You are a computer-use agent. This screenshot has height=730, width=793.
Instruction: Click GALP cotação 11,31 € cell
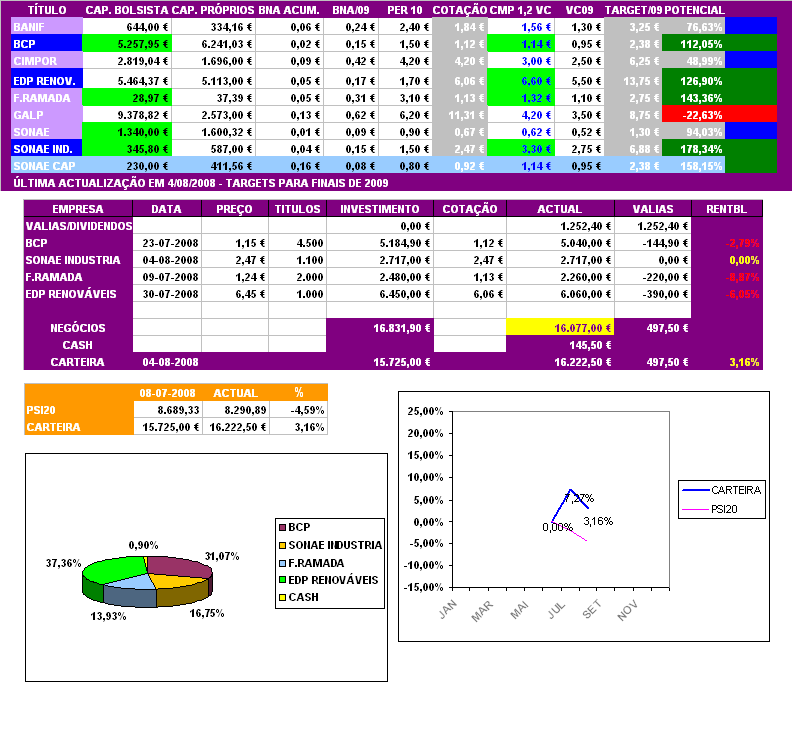click(460, 115)
